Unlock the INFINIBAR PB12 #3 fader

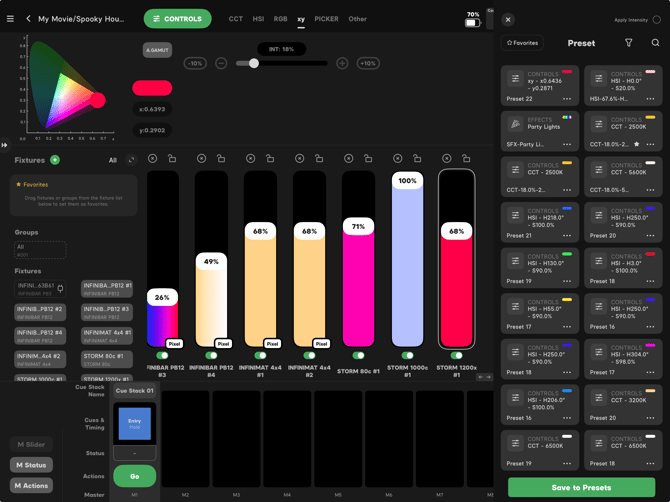(172, 159)
